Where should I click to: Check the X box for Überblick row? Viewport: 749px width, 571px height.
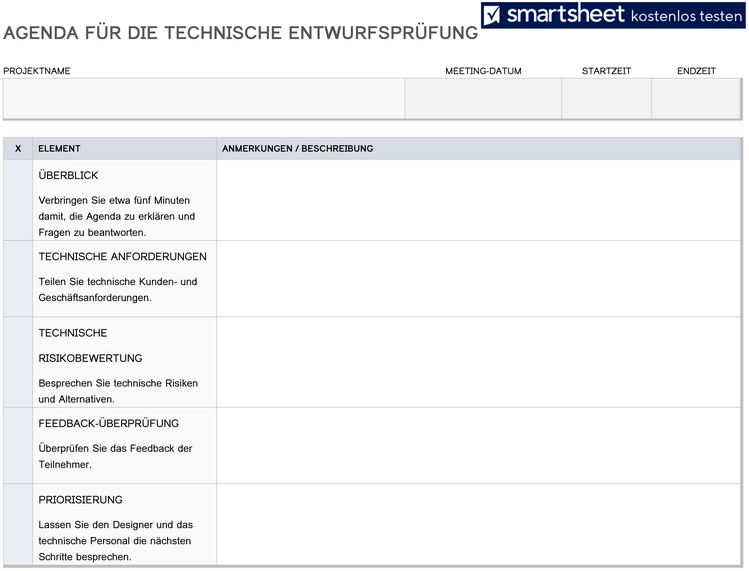click(18, 200)
